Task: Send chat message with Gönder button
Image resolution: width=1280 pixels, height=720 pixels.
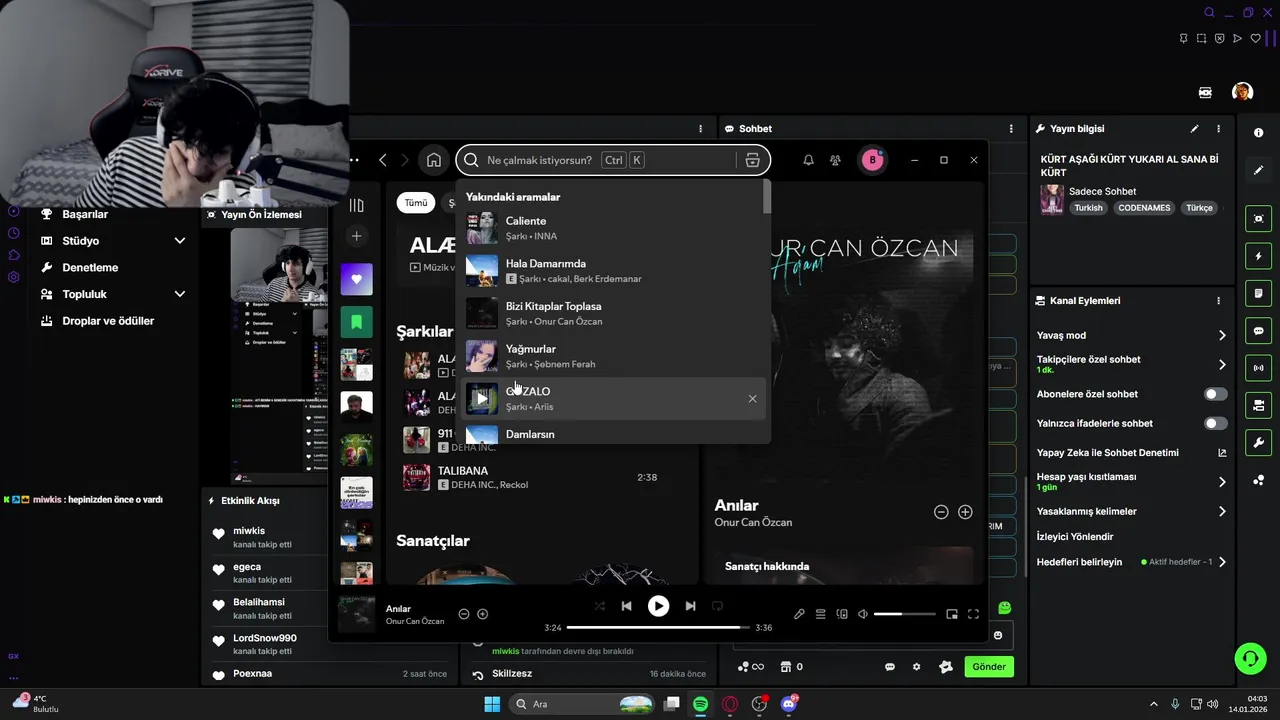Action: (989, 667)
